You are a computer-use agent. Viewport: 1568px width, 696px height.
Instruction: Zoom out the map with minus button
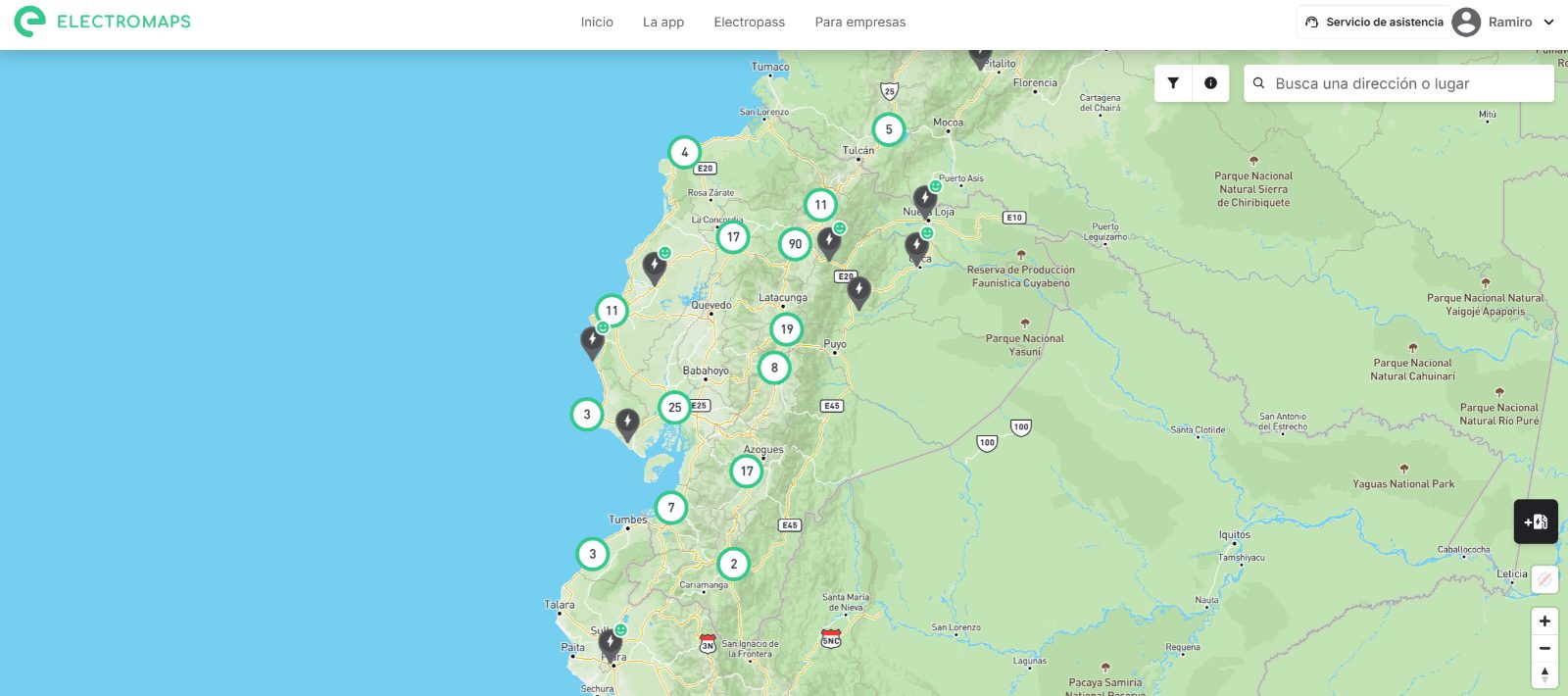coord(1544,648)
